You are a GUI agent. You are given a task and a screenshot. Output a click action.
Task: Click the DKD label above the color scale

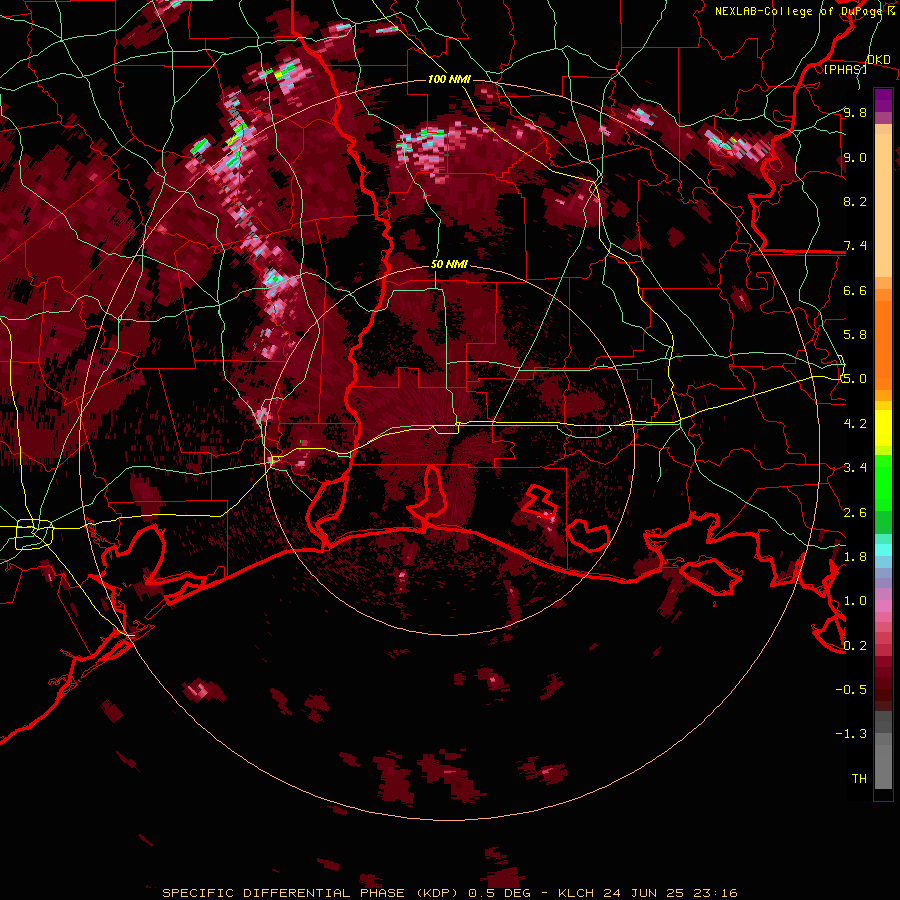click(878, 59)
